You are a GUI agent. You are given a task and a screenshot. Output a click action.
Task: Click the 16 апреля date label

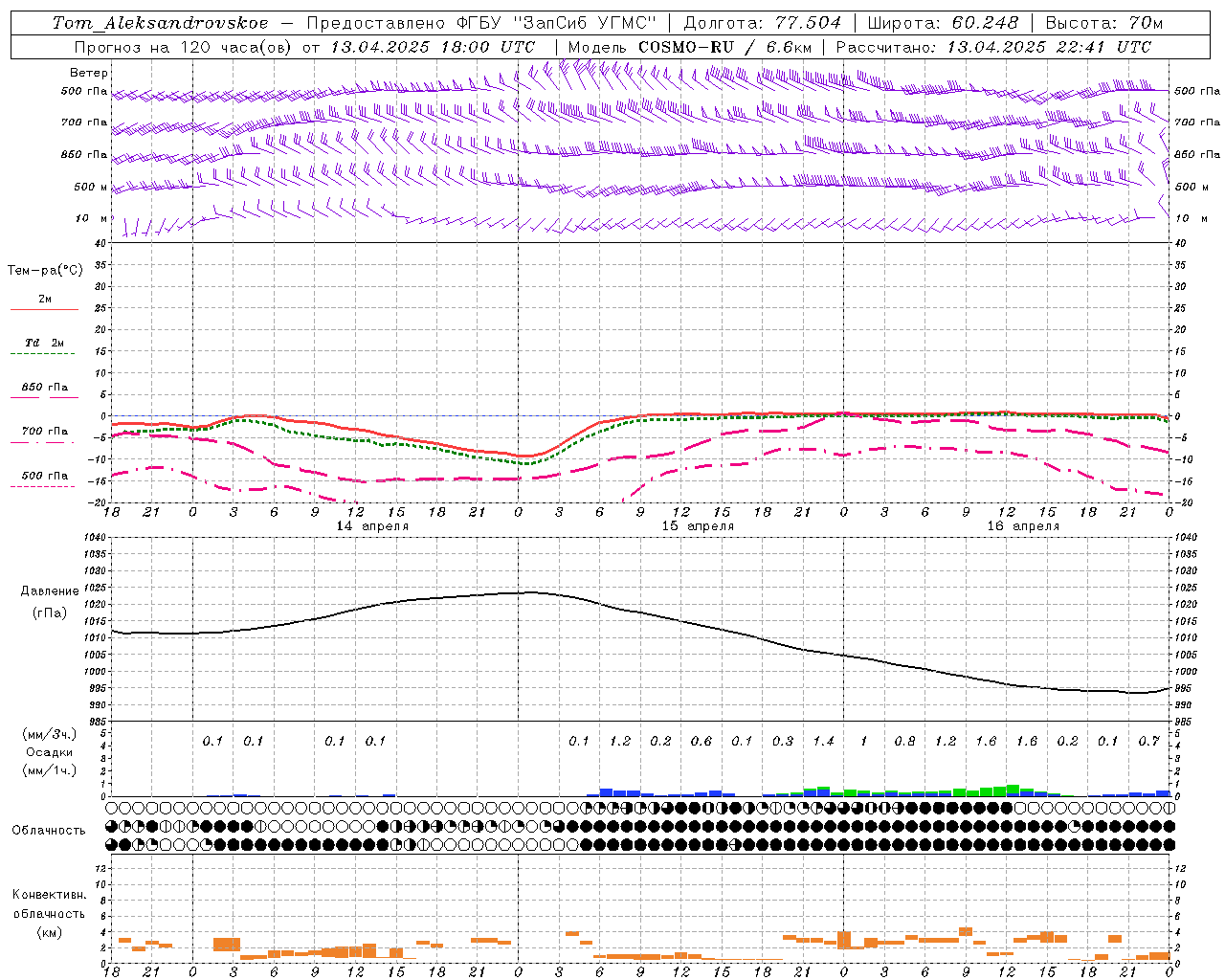point(1024,526)
